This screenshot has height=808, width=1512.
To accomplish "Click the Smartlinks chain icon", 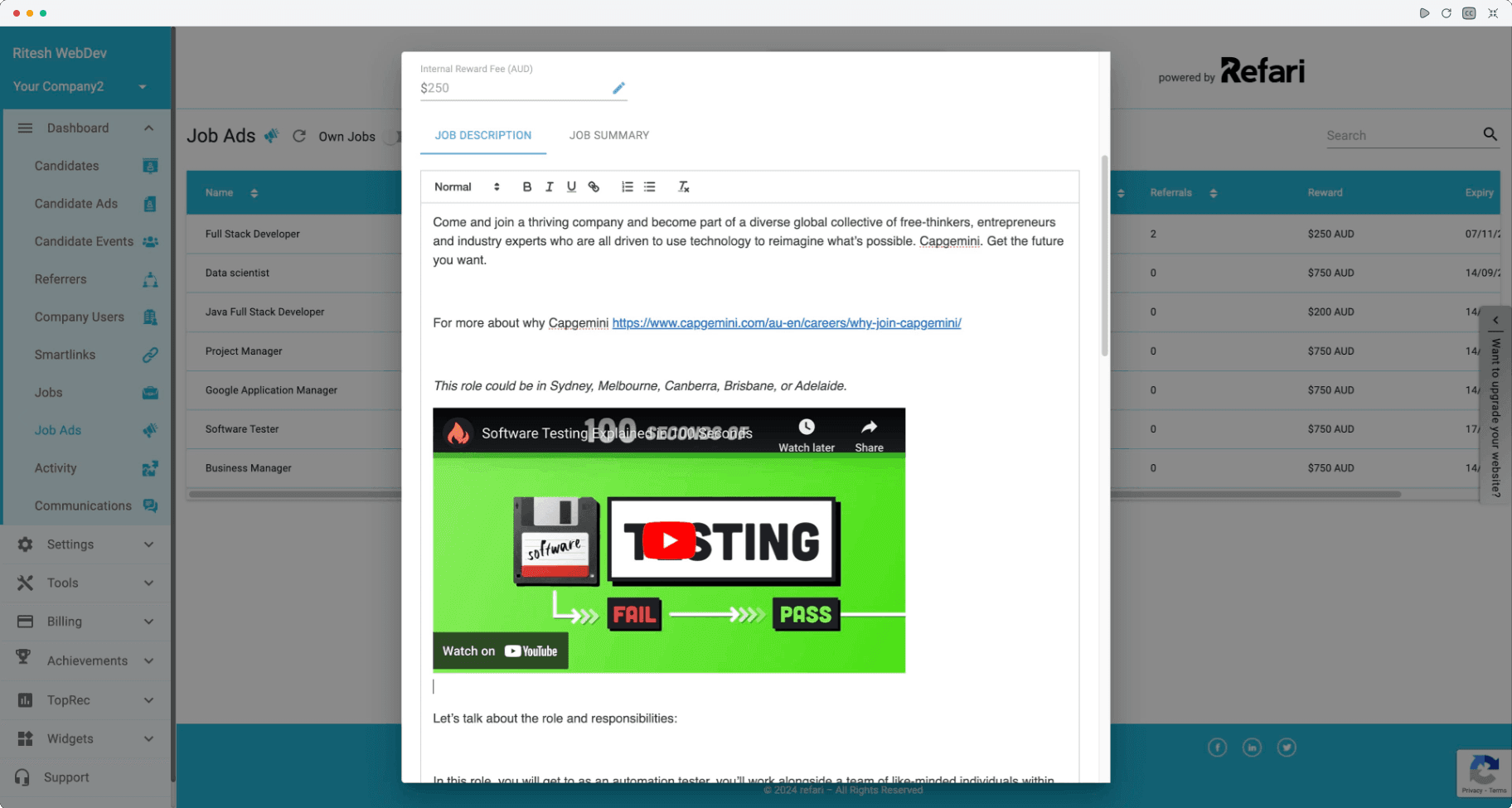I will point(150,355).
